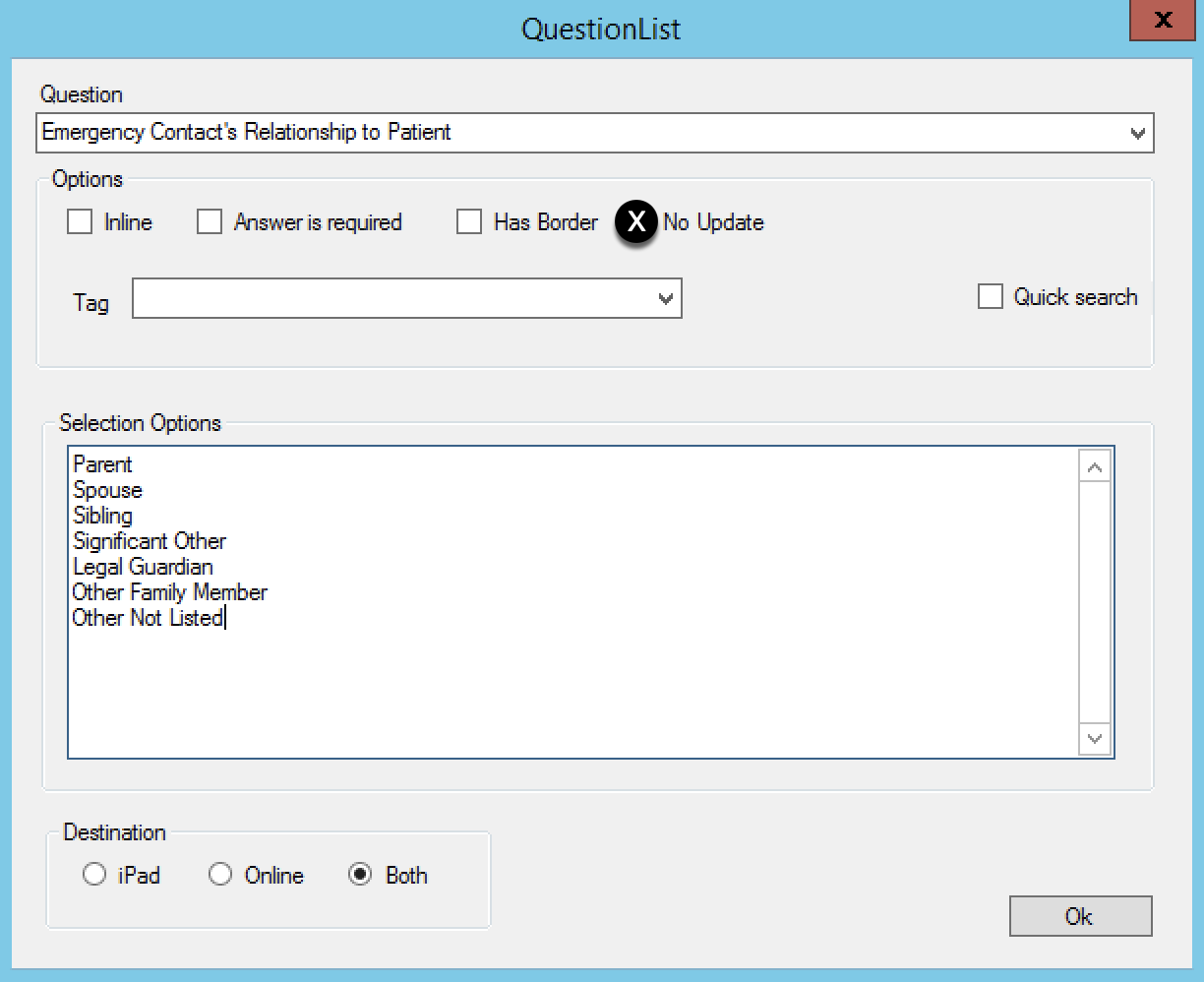
Task: Check the Answer is required option
Action: (210, 222)
